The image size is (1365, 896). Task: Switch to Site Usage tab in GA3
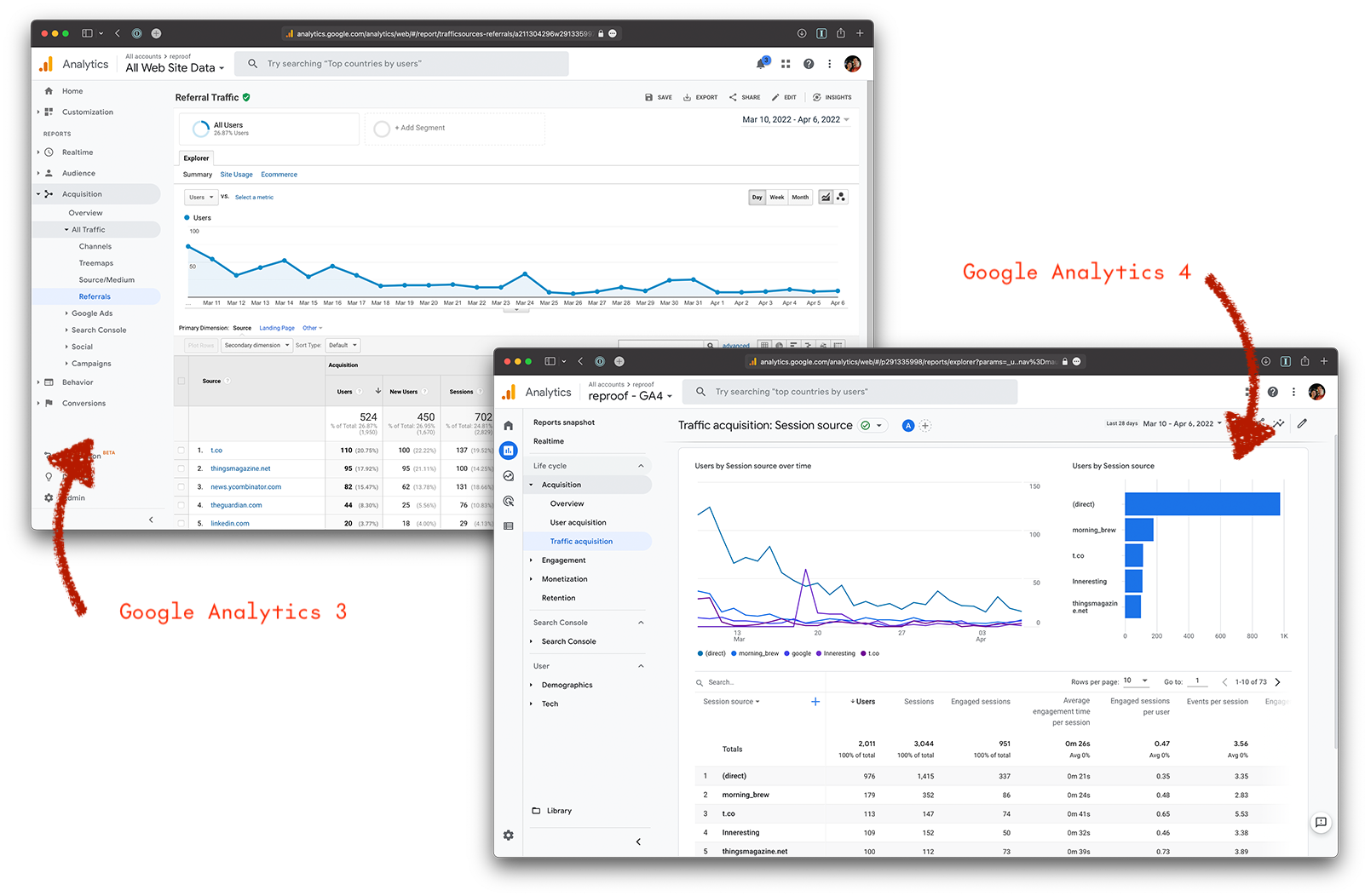(x=236, y=175)
